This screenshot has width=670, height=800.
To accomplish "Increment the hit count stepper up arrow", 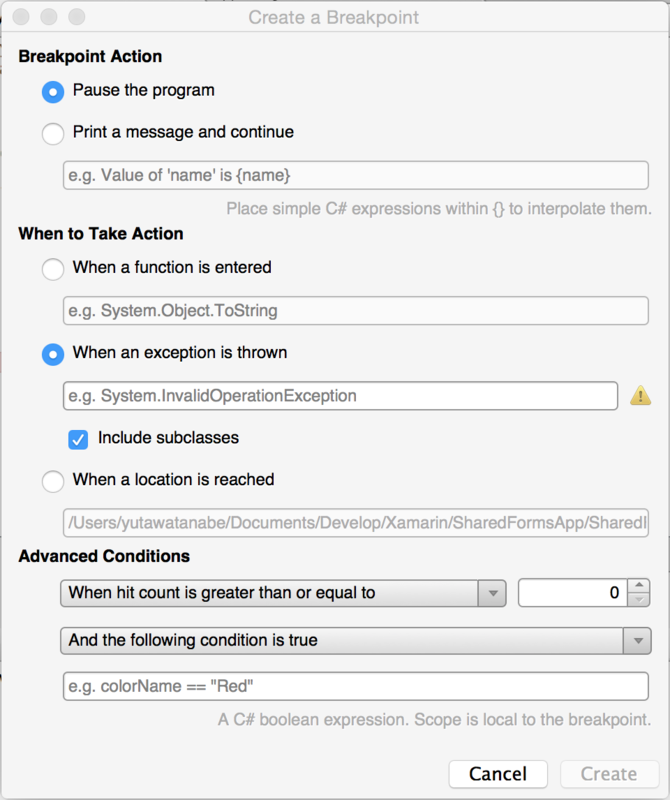I will [x=640, y=586].
